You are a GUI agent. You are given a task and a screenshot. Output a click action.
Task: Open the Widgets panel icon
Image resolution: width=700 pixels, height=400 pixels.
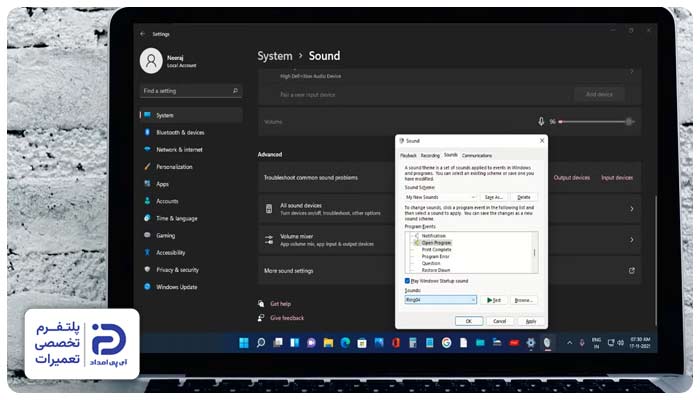[295, 343]
